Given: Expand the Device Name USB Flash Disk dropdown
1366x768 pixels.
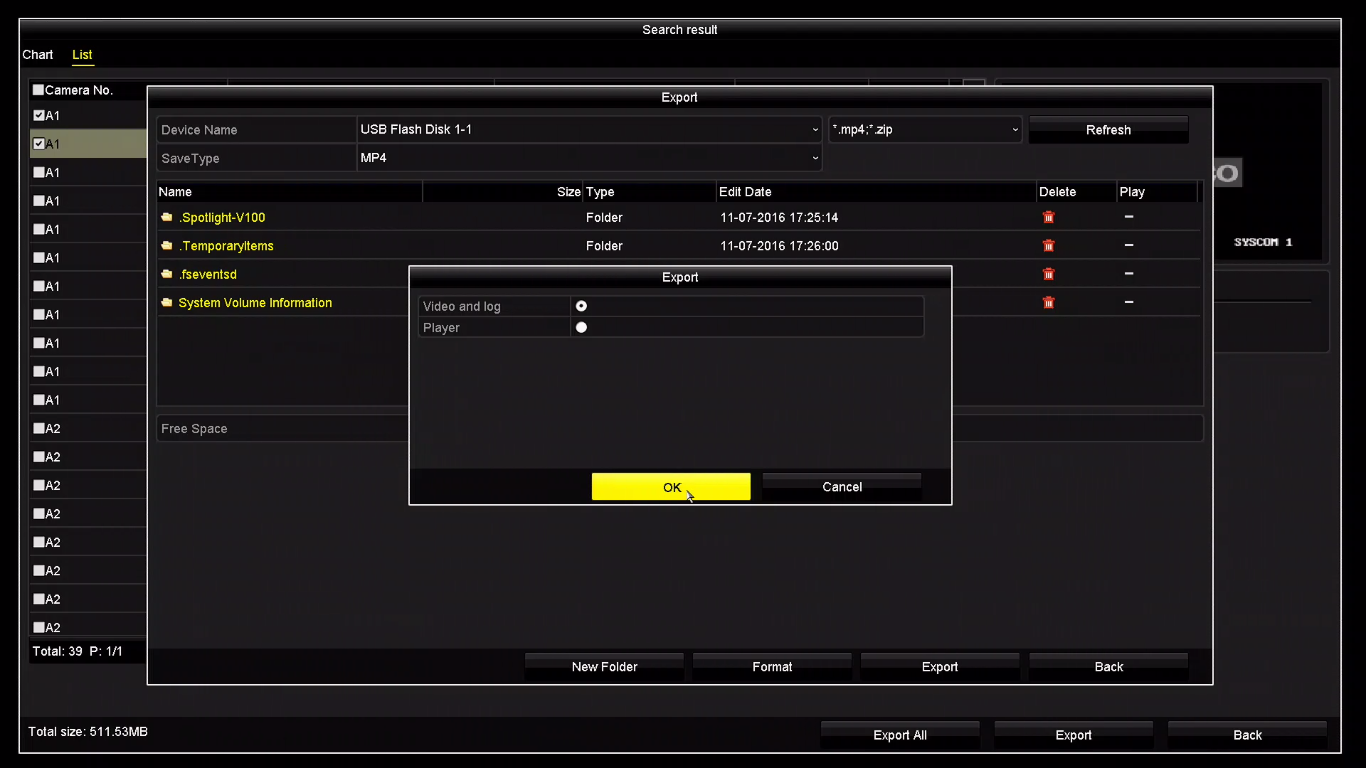Looking at the screenshot, I should tap(589, 130).
